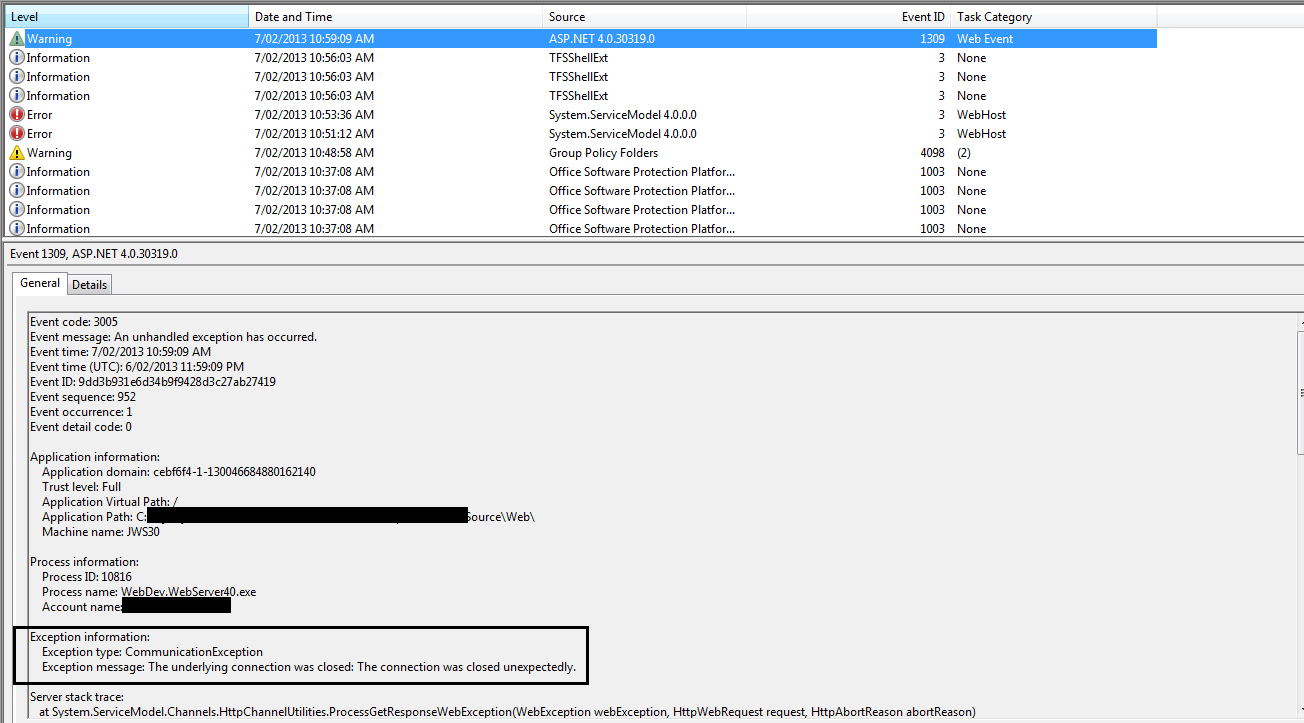Click the Web Event task category cell
This screenshot has height=723, width=1304.
point(984,39)
